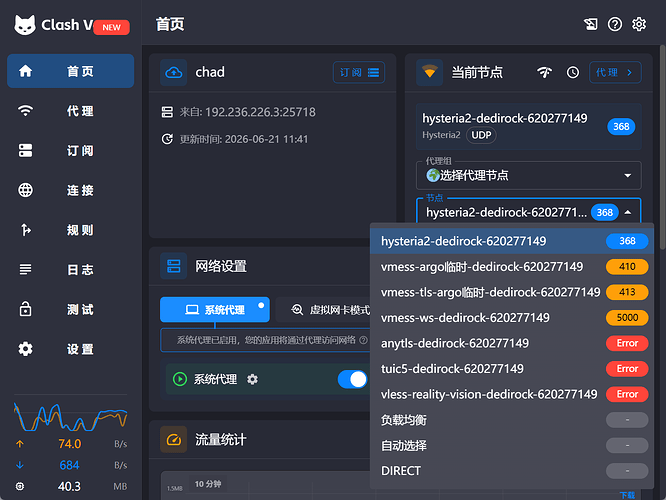The width and height of the screenshot is (666, 500).
Task: Click the UDP tag on current node
Action: point(481,135)
